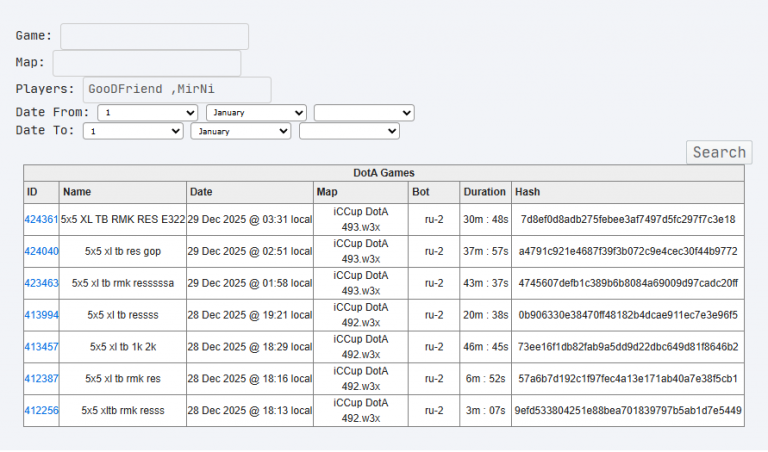
Task: Open the Date To month dropdown
Action: [x=241, y=131]
